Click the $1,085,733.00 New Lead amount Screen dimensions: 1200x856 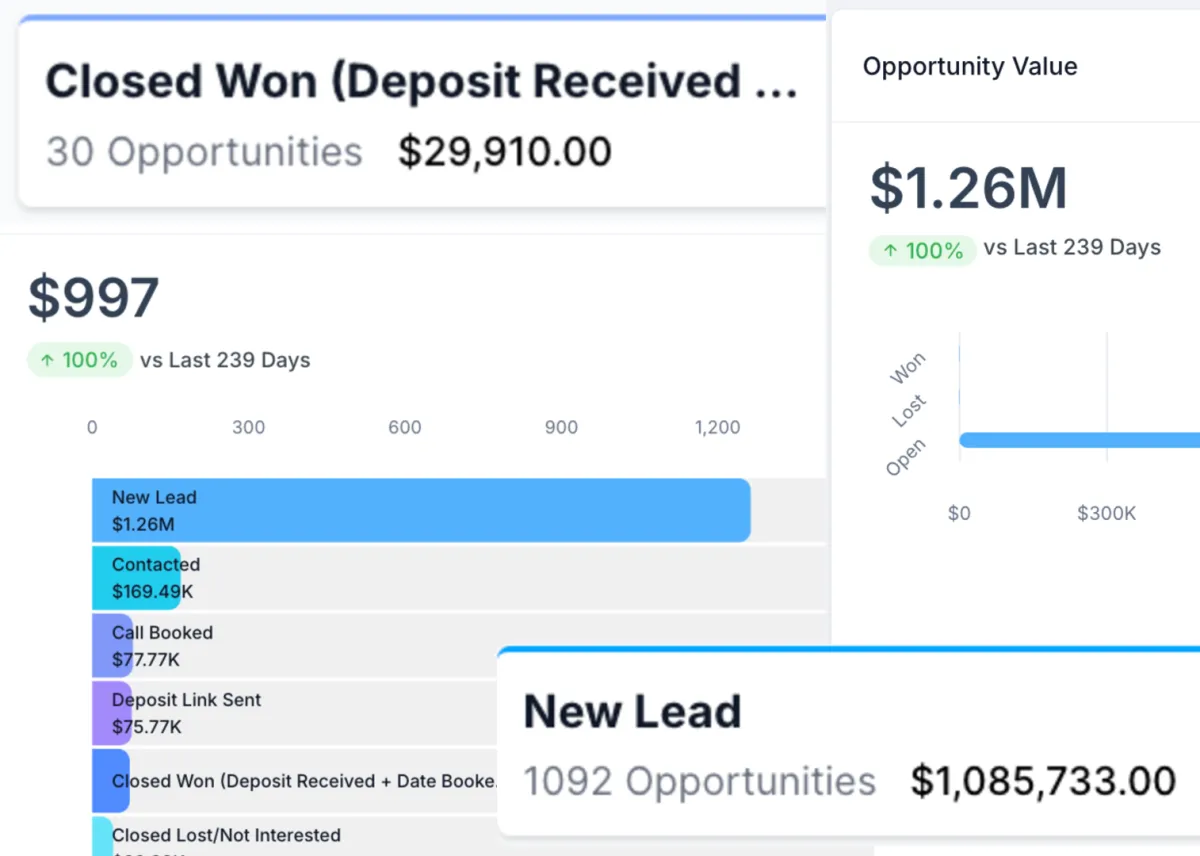click(1043, 781)
